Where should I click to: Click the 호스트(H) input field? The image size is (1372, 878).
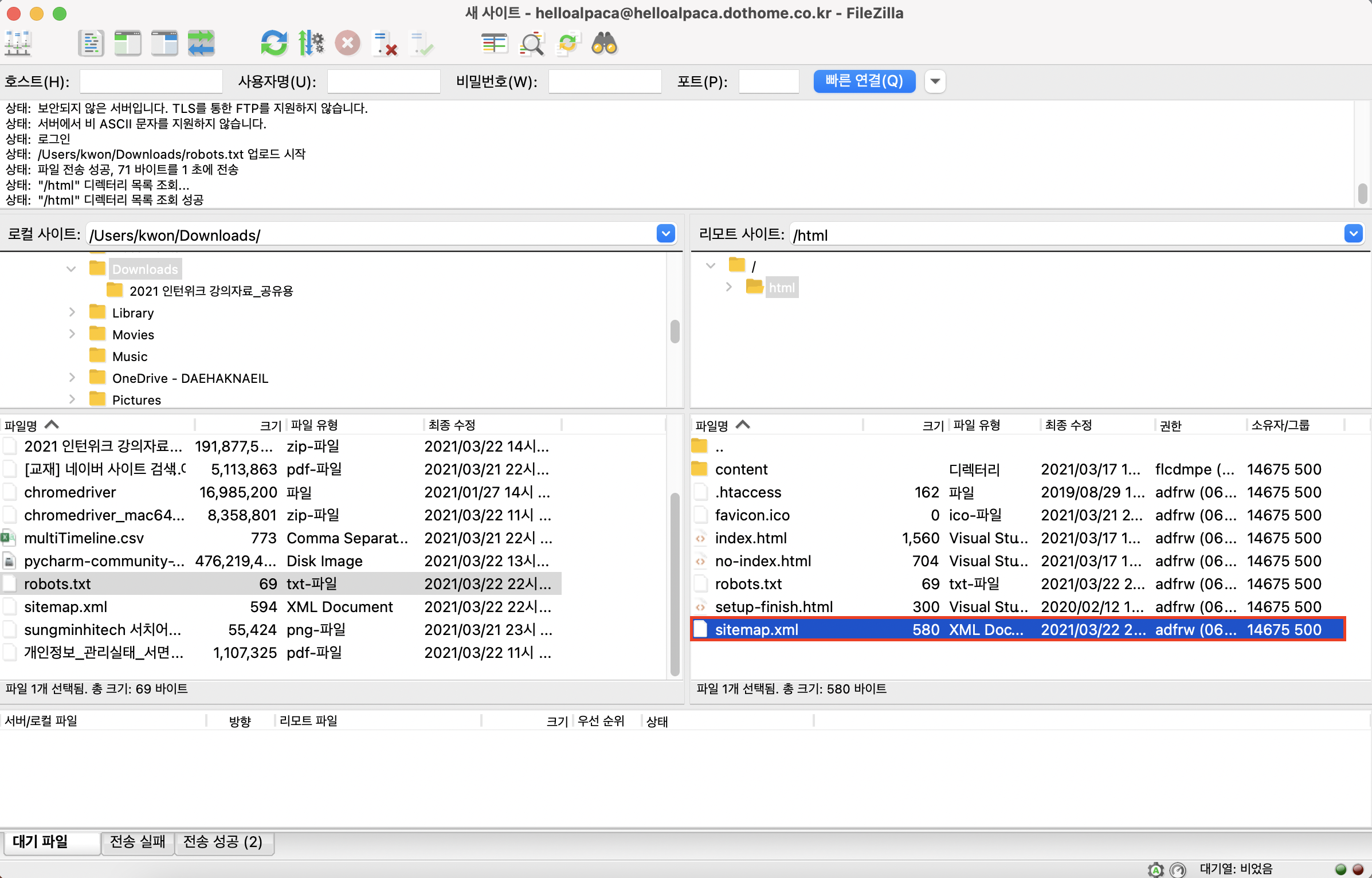151,81
